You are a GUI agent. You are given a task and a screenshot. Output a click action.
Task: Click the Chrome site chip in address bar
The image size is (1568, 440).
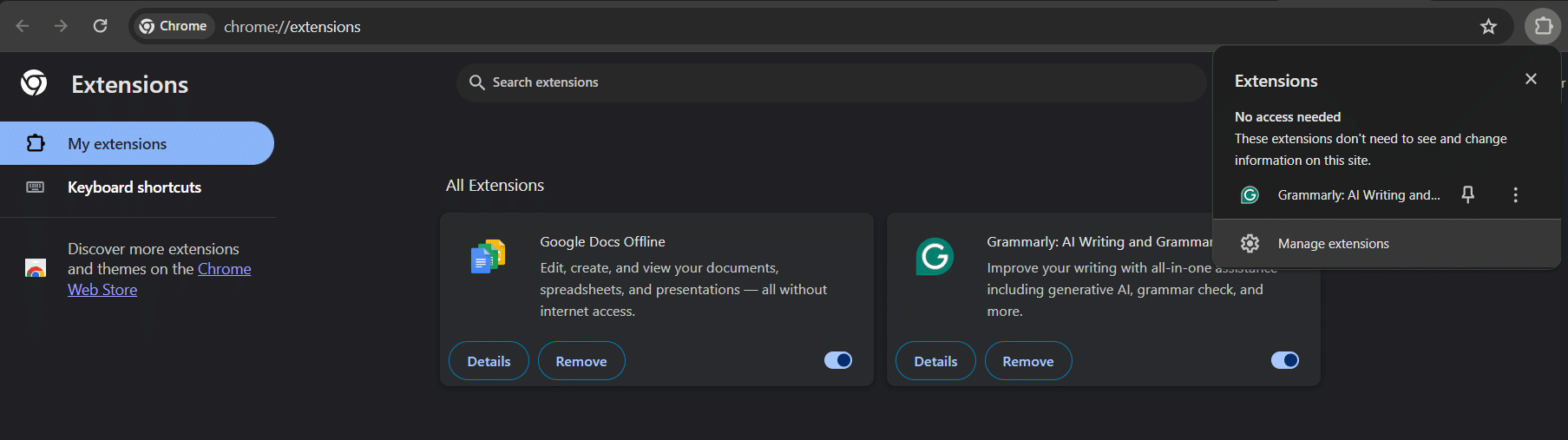(x=174, y=26)
